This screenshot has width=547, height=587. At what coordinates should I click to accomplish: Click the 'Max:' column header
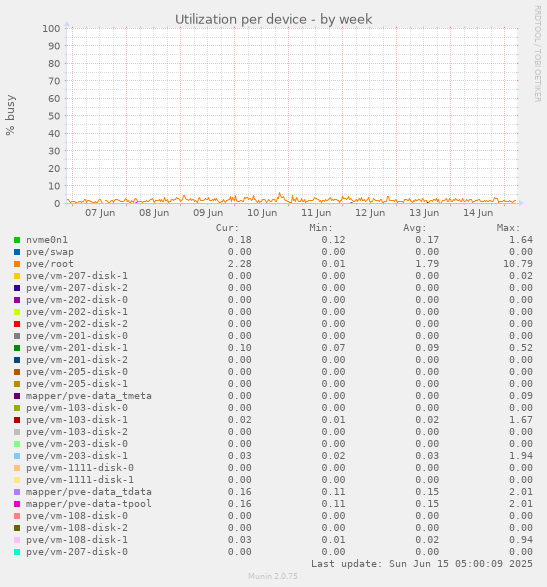(x=508, y=228)
